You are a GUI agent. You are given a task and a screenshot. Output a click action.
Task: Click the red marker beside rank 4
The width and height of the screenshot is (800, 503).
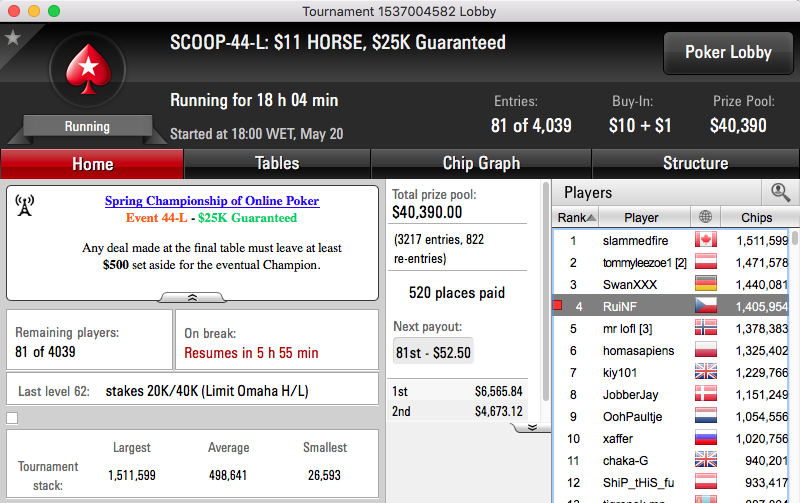coord(558,305)
